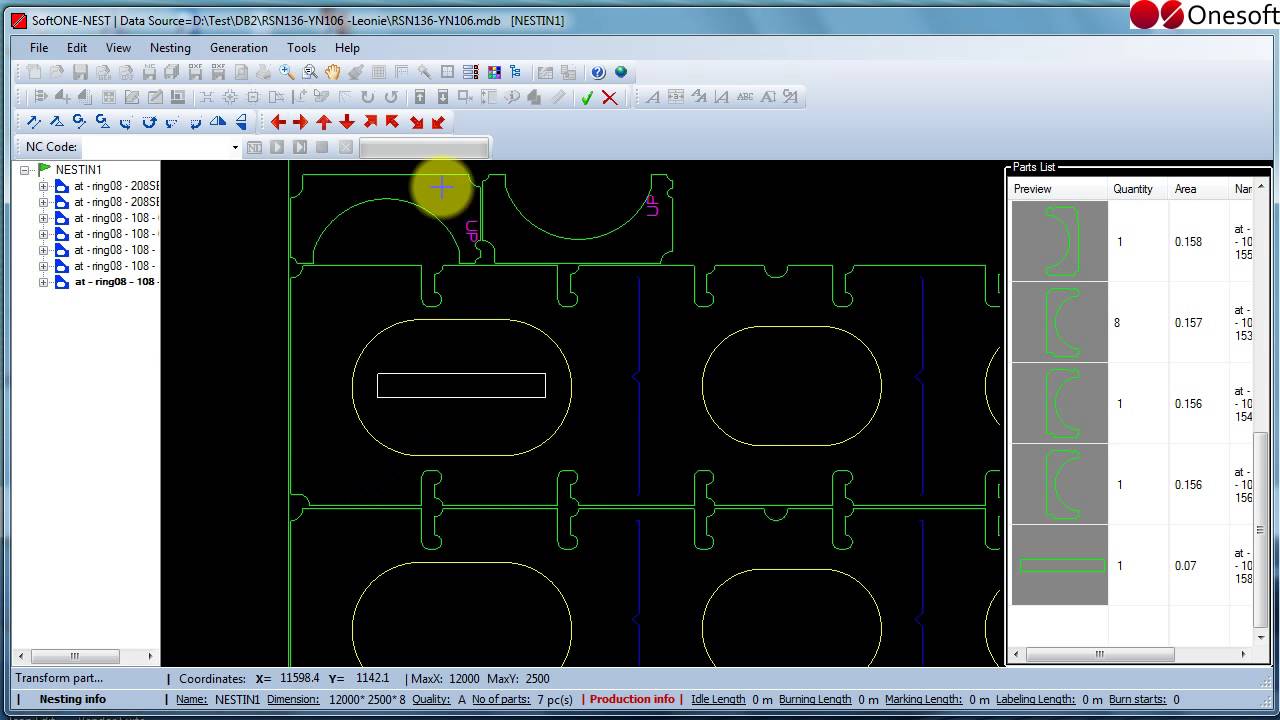Click the NC simulation step-forward button
Screen dimensions: 1280x720
click(299, 147)
